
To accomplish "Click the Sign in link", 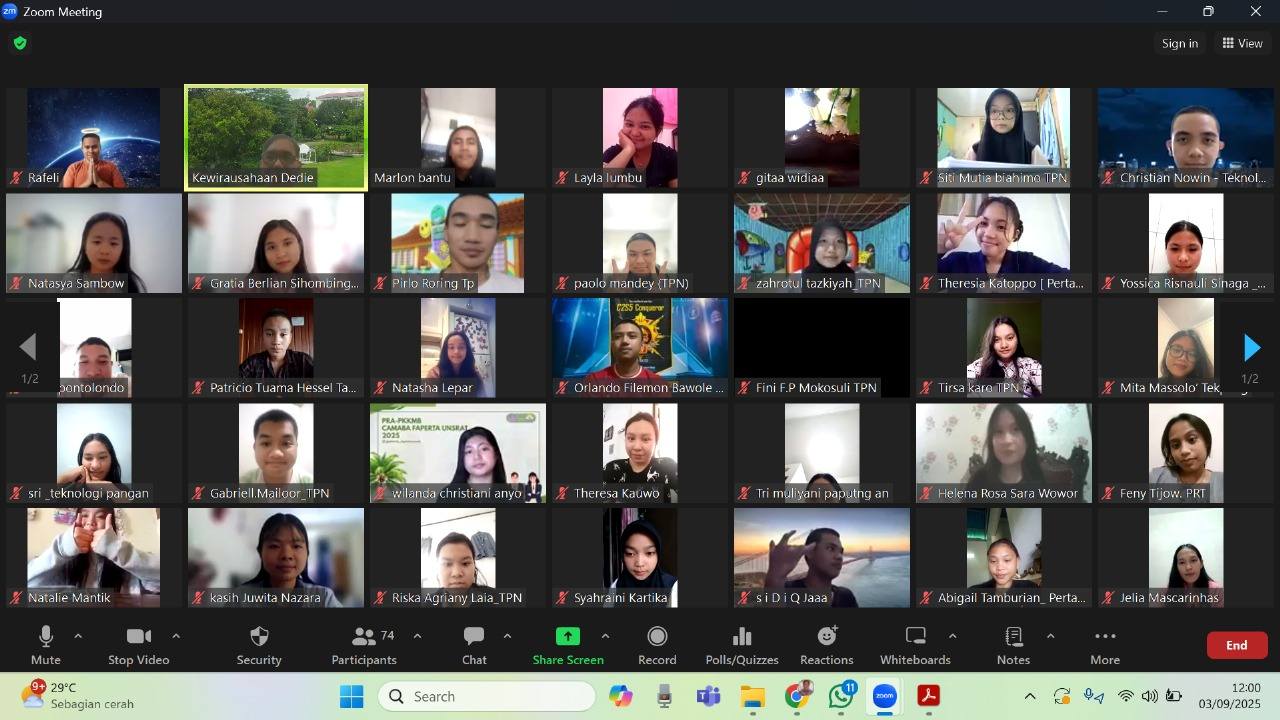I will (x=1180, y=43).
